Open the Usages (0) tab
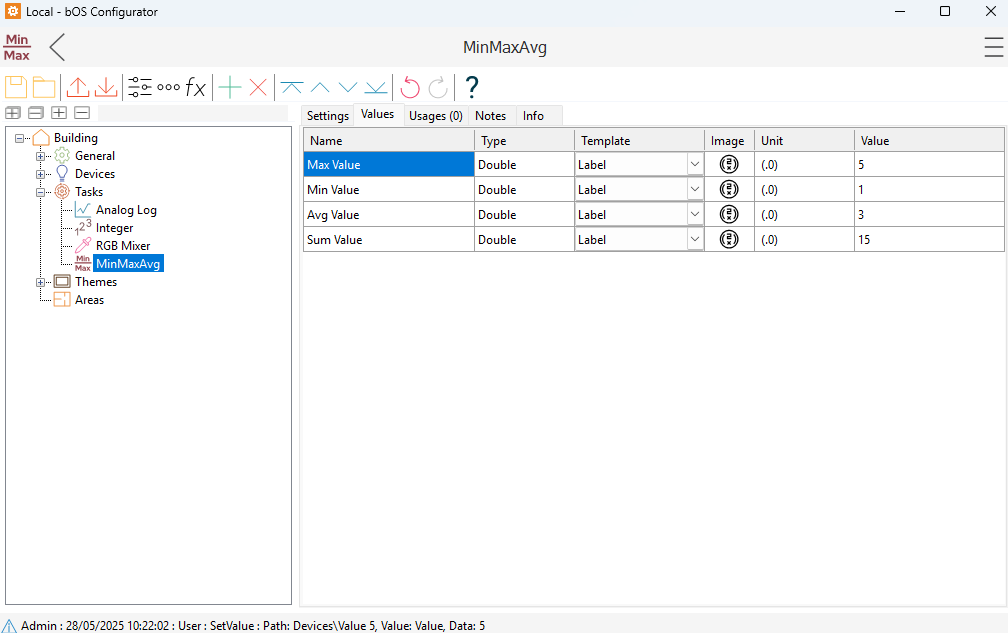This screenshot has width=1008, height=633. click(x=436, y=116)
